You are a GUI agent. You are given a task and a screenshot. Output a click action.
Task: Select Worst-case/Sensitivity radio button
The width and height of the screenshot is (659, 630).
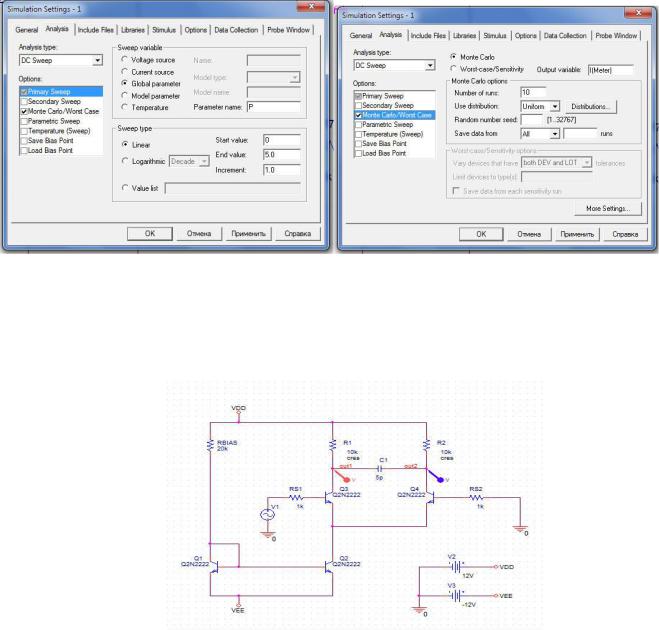point(453,69)
